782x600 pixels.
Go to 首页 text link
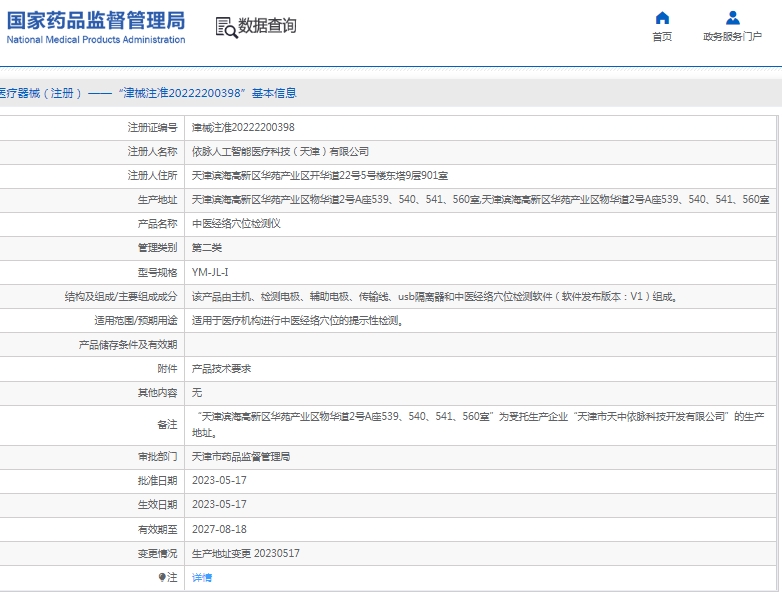click(662, 36)
